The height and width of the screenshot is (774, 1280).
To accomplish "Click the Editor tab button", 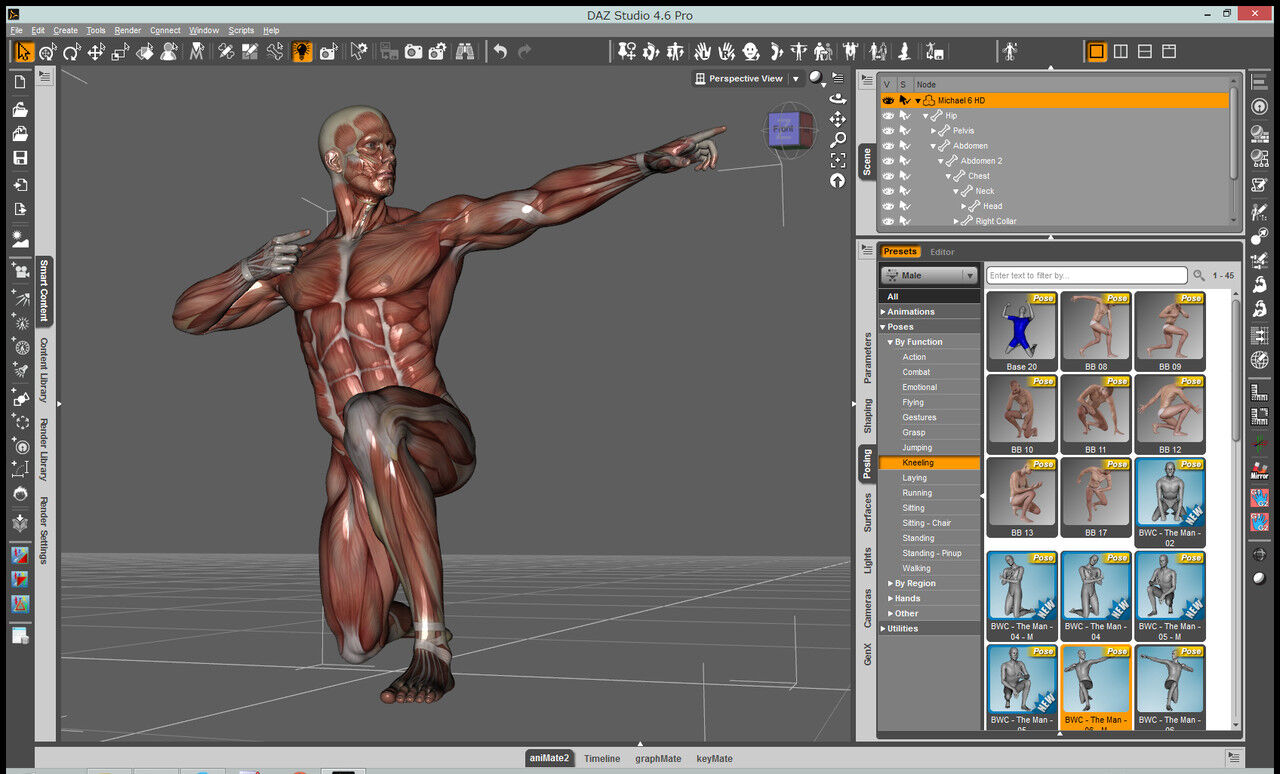I will click(942, 252).
